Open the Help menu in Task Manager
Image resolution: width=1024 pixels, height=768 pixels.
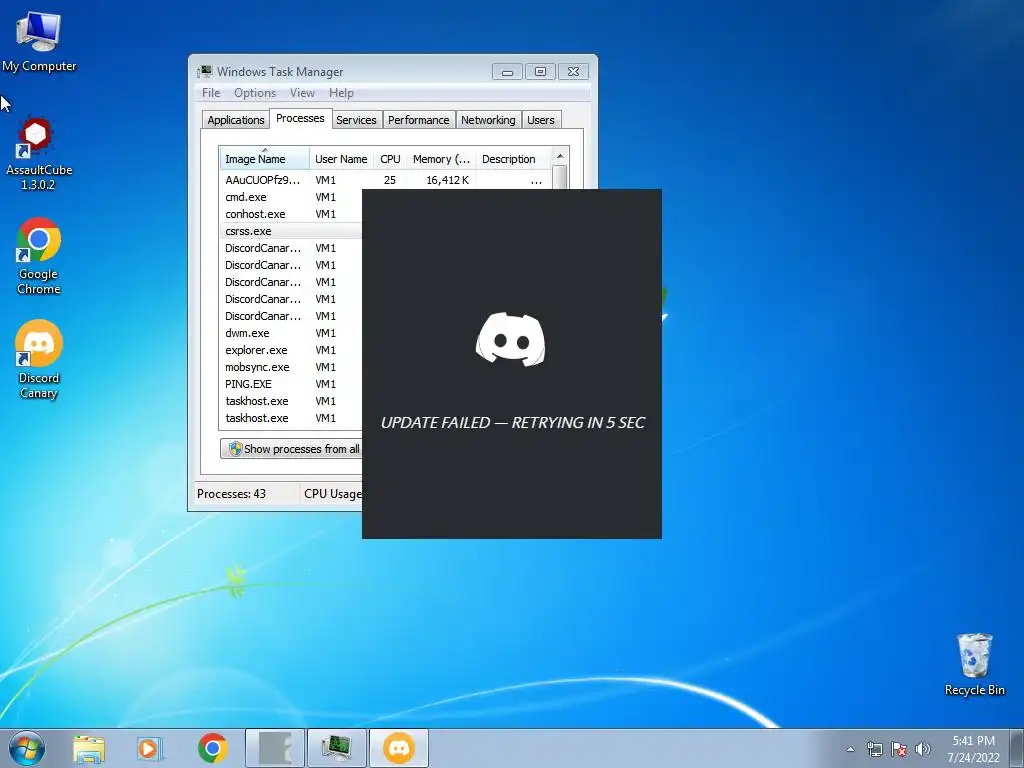pyautogui.click(x=341, y=93)
